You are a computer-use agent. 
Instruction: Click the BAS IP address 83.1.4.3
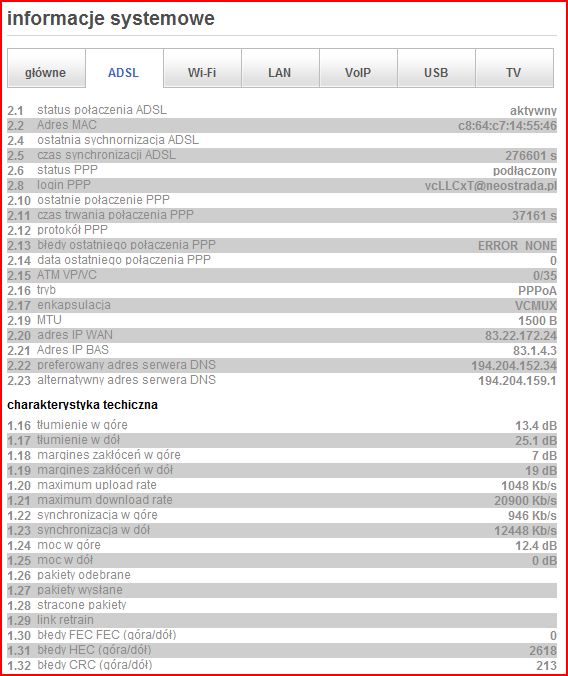click(x=535, y=351)
